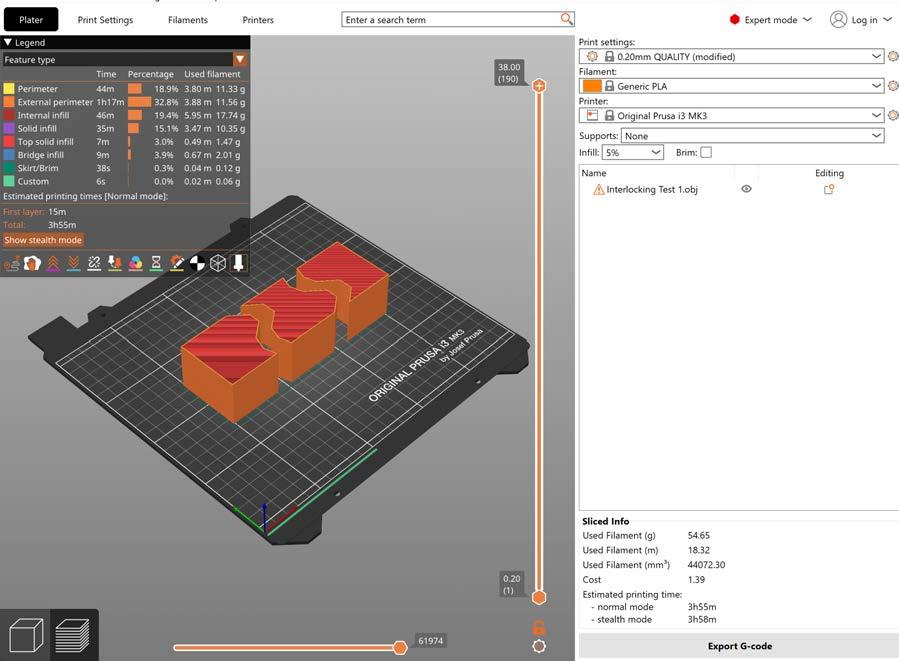Switch to the Plater tab
This screenshot has height=661, width=899.
[31, 19]
